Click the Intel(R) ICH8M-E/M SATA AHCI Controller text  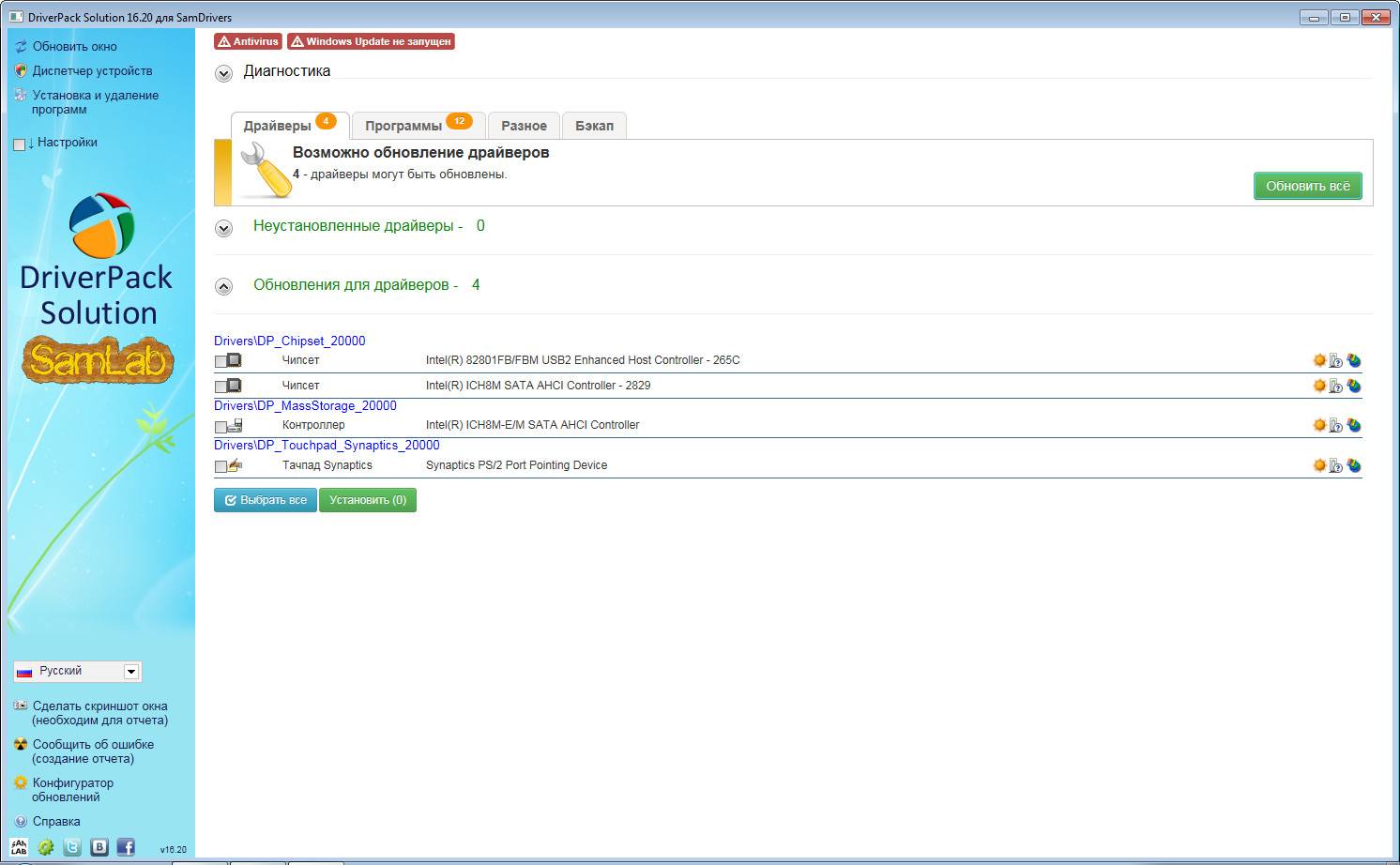(532, 425)
